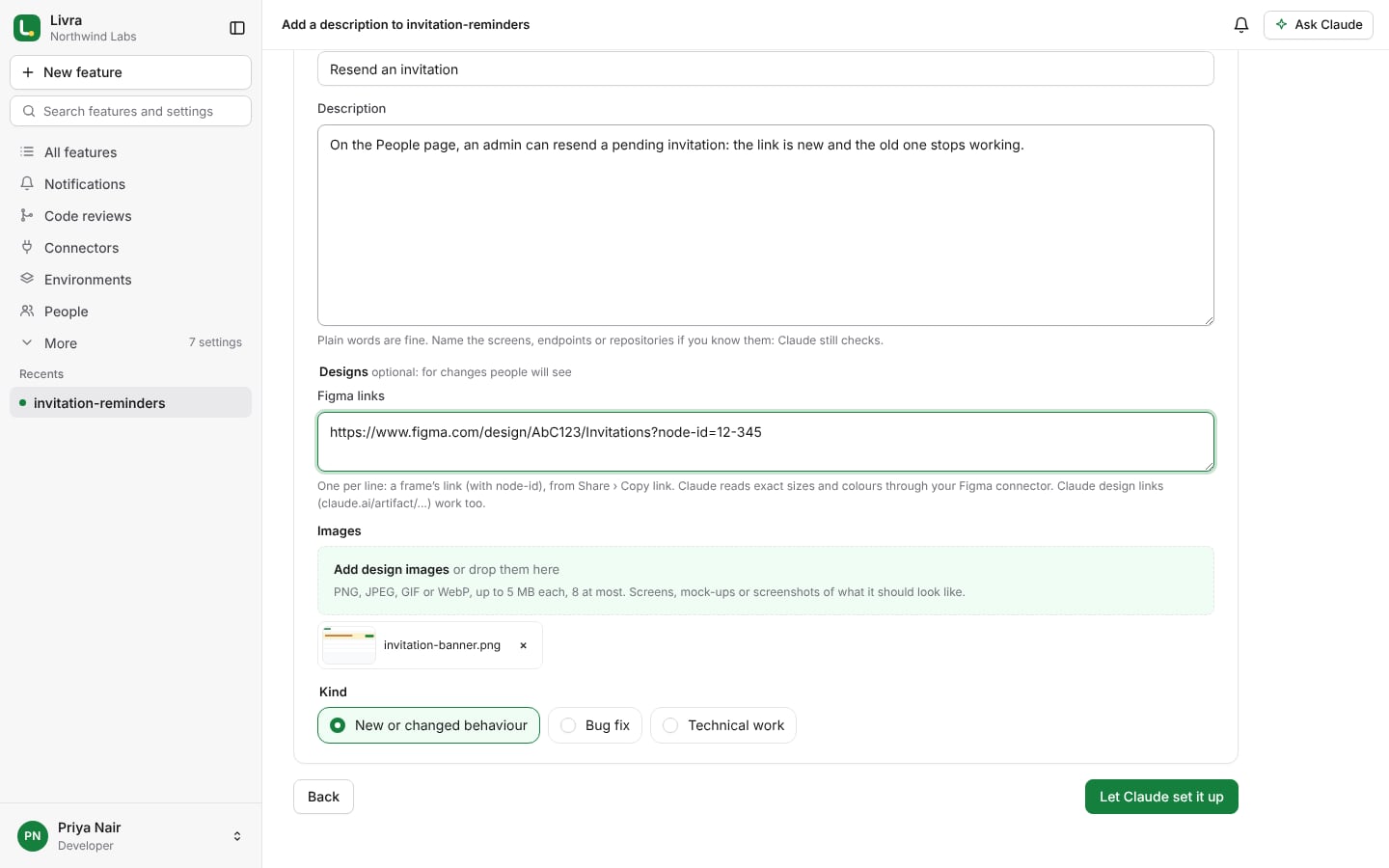The height and width of the screenshot is (868, 1389).
Task: Open the invitation-reminders recent item
Action: (130, 403)
